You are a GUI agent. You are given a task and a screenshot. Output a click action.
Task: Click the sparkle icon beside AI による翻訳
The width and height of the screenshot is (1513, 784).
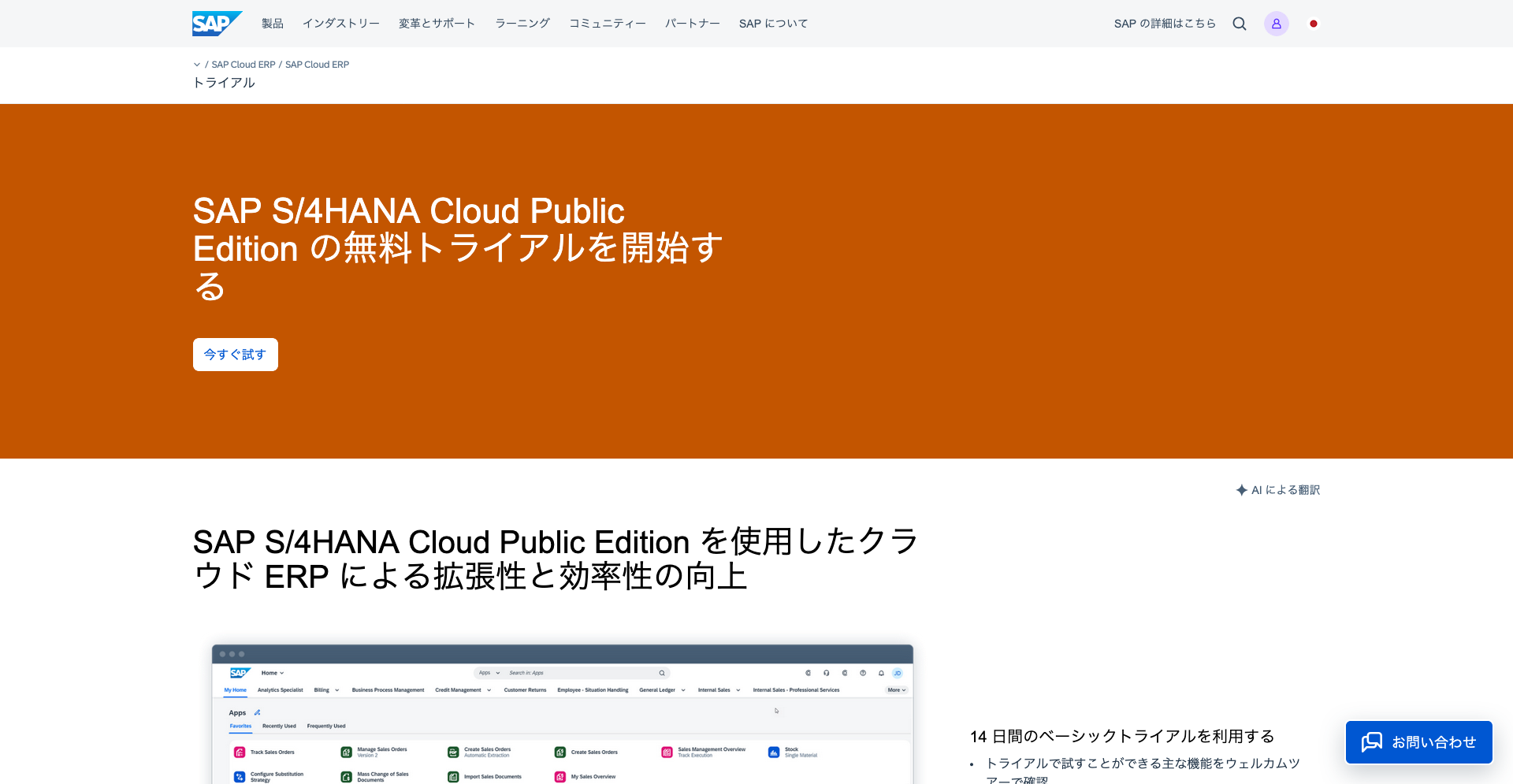tap(1242, 490)
